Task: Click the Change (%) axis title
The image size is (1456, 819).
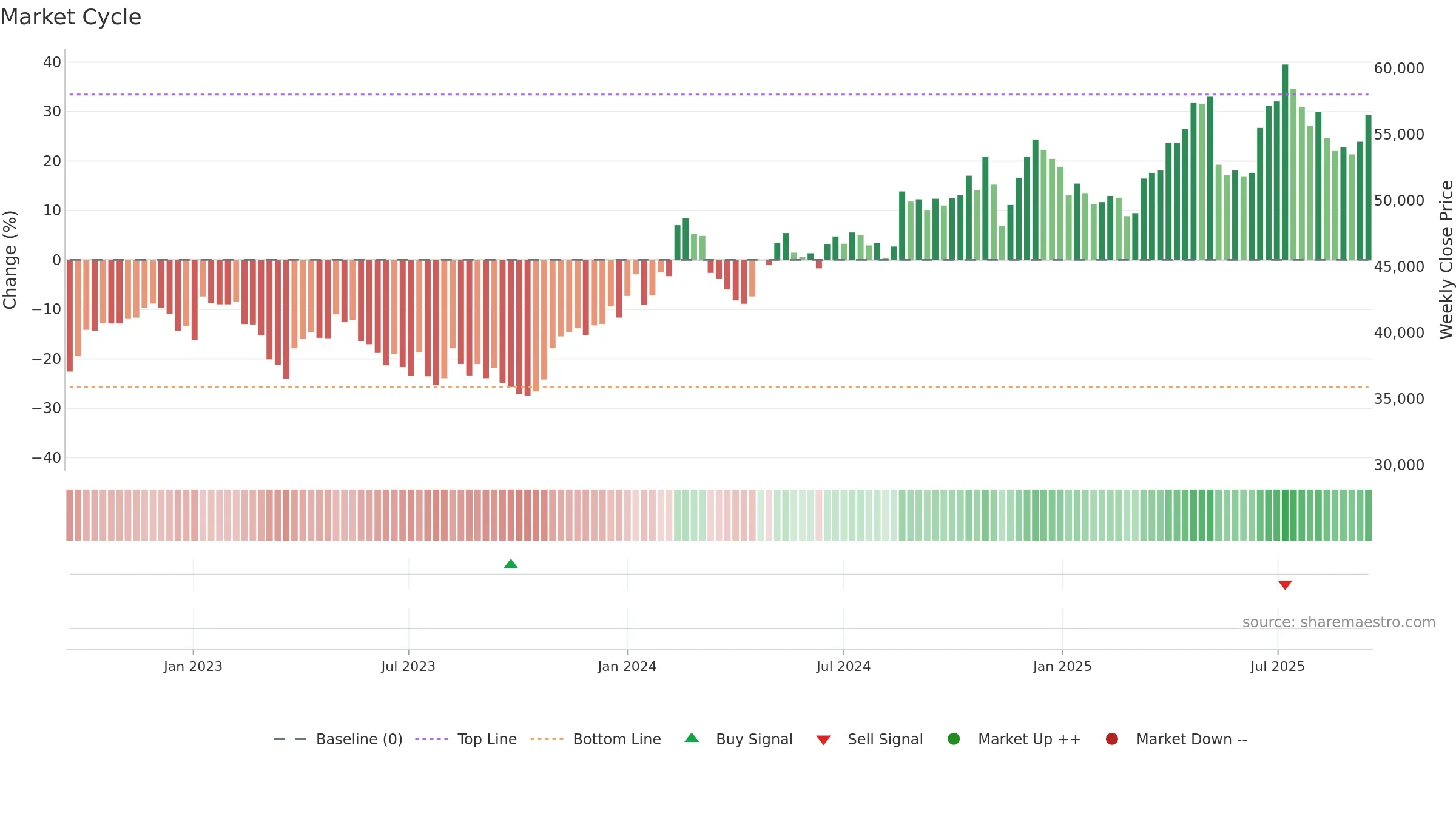Action: pos(10,260)
